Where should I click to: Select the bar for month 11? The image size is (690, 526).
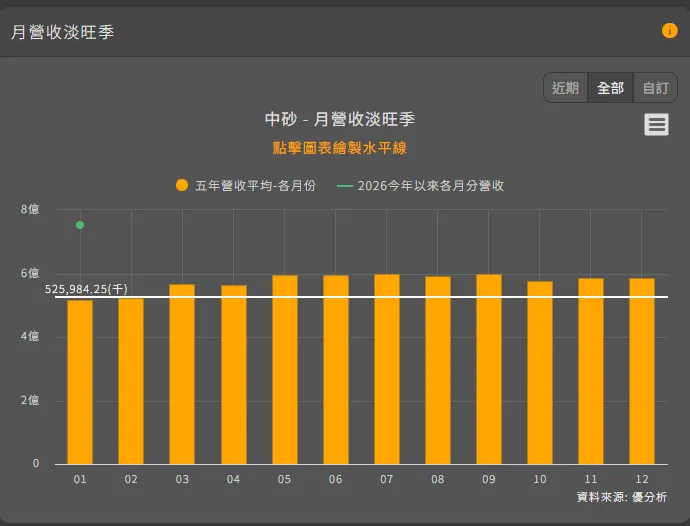591,371
